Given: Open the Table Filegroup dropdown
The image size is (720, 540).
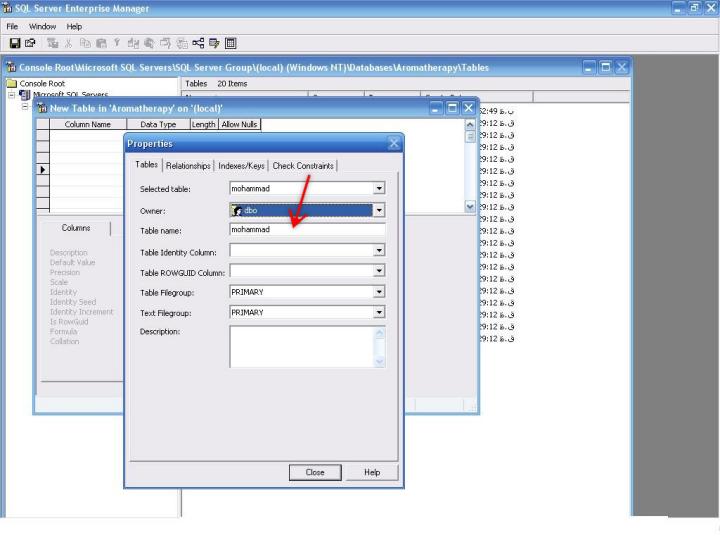Looking at the screenshot, I should tap(379, 292).
